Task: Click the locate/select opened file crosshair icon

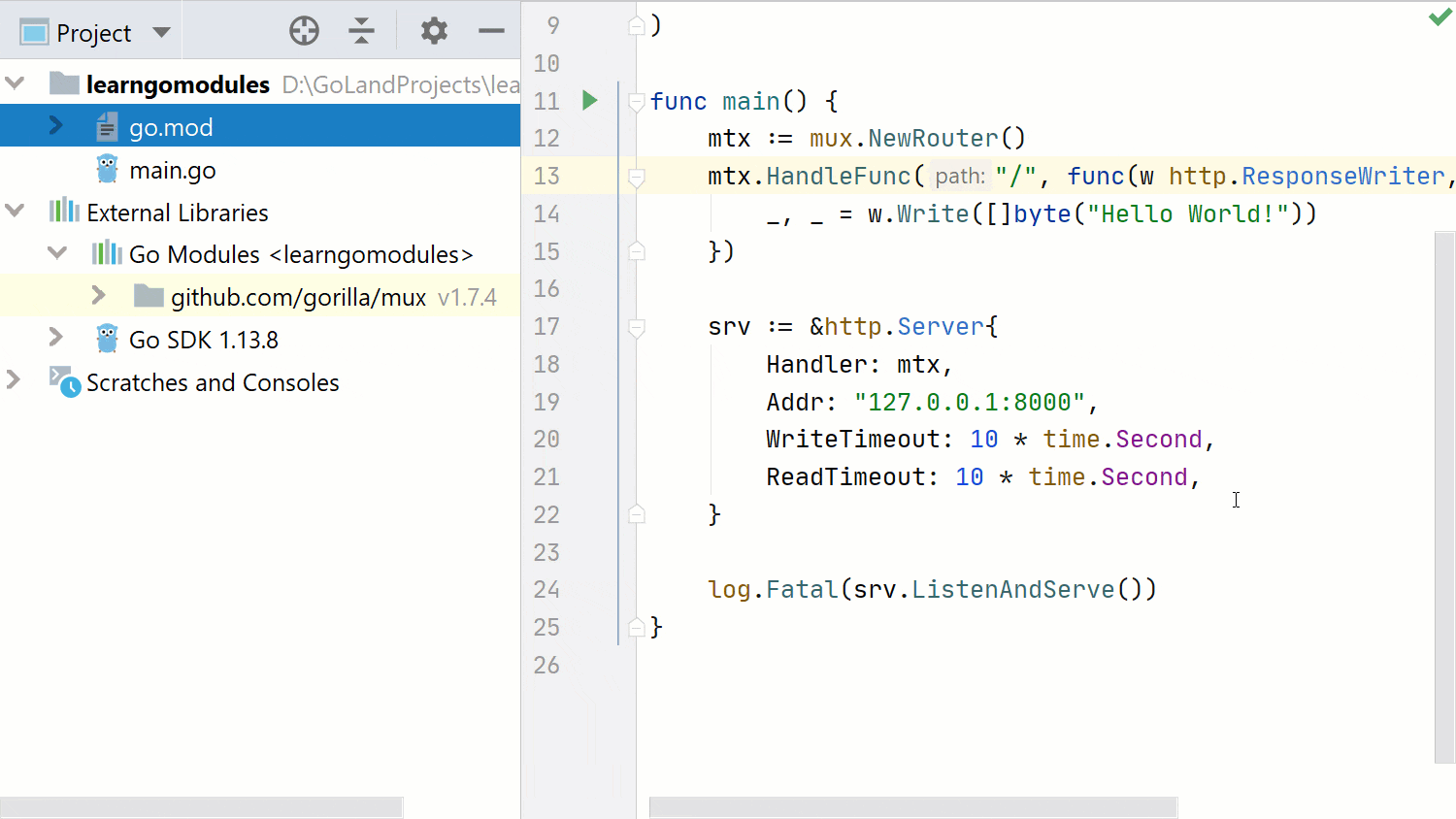Action: click(304, 31)
